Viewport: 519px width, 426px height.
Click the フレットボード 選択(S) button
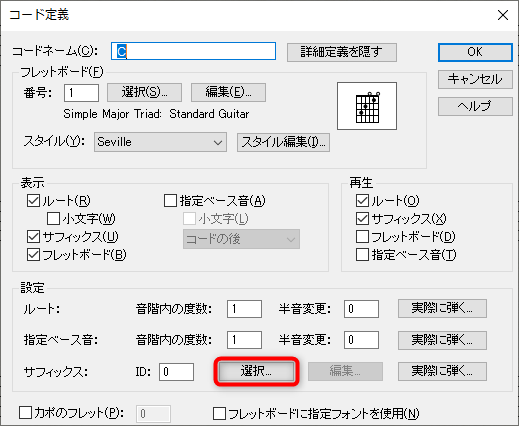(144, 92)
